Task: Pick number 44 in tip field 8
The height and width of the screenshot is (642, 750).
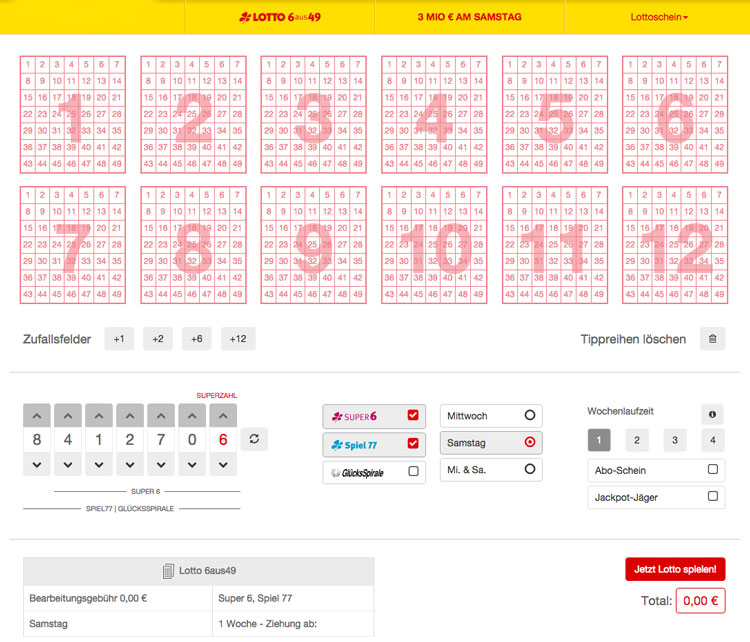Action: (x=163, y=294)
